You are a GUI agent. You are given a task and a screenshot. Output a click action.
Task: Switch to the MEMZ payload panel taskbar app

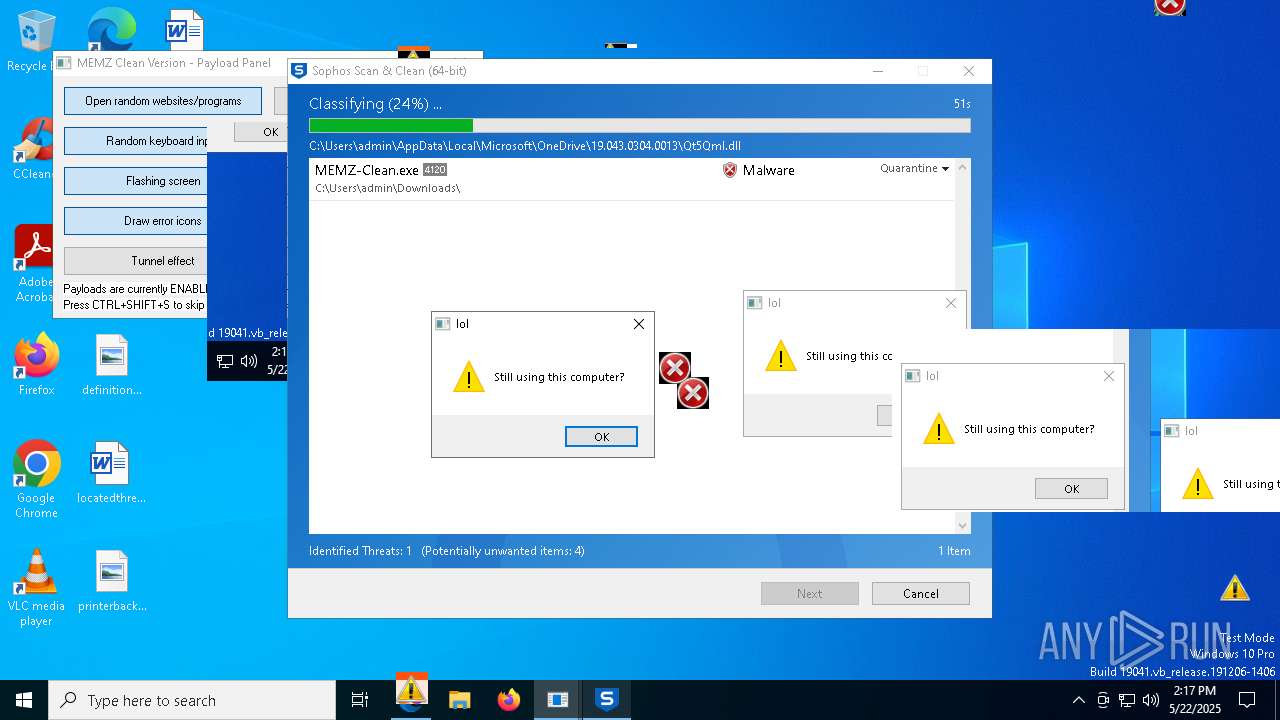coord(558,700)
